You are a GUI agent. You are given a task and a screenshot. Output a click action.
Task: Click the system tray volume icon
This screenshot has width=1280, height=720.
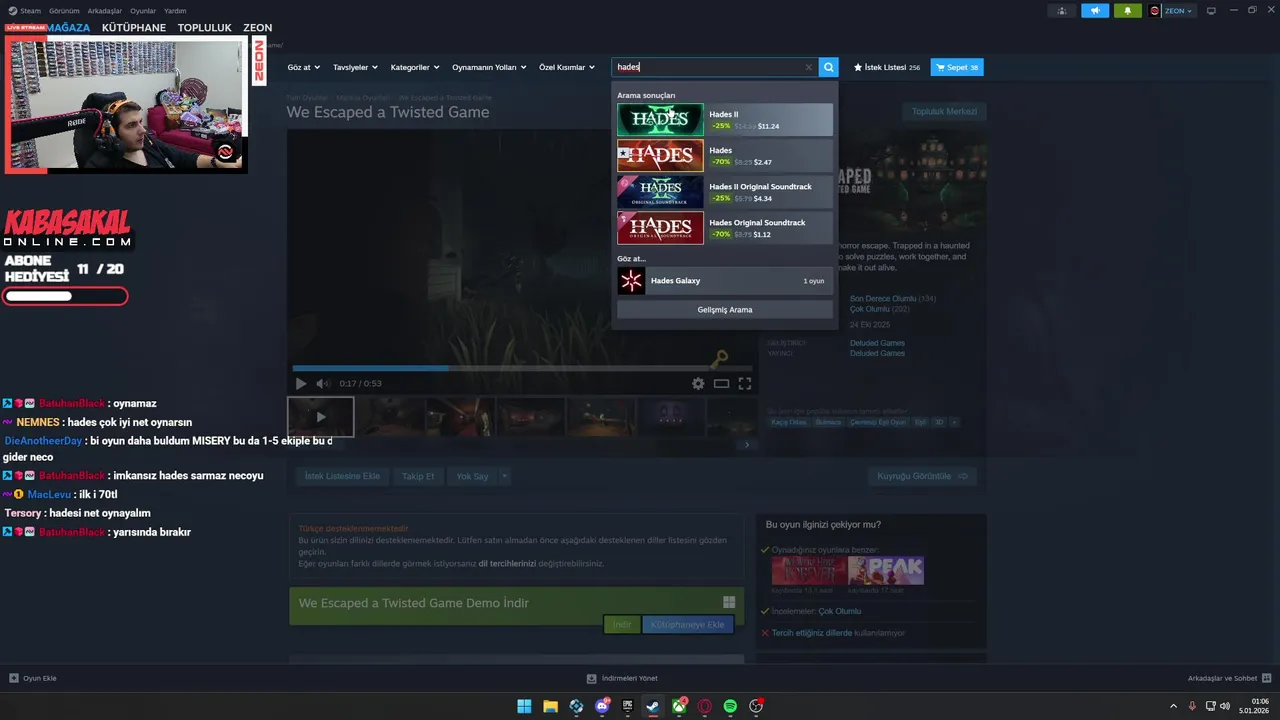click(1225, 706)
